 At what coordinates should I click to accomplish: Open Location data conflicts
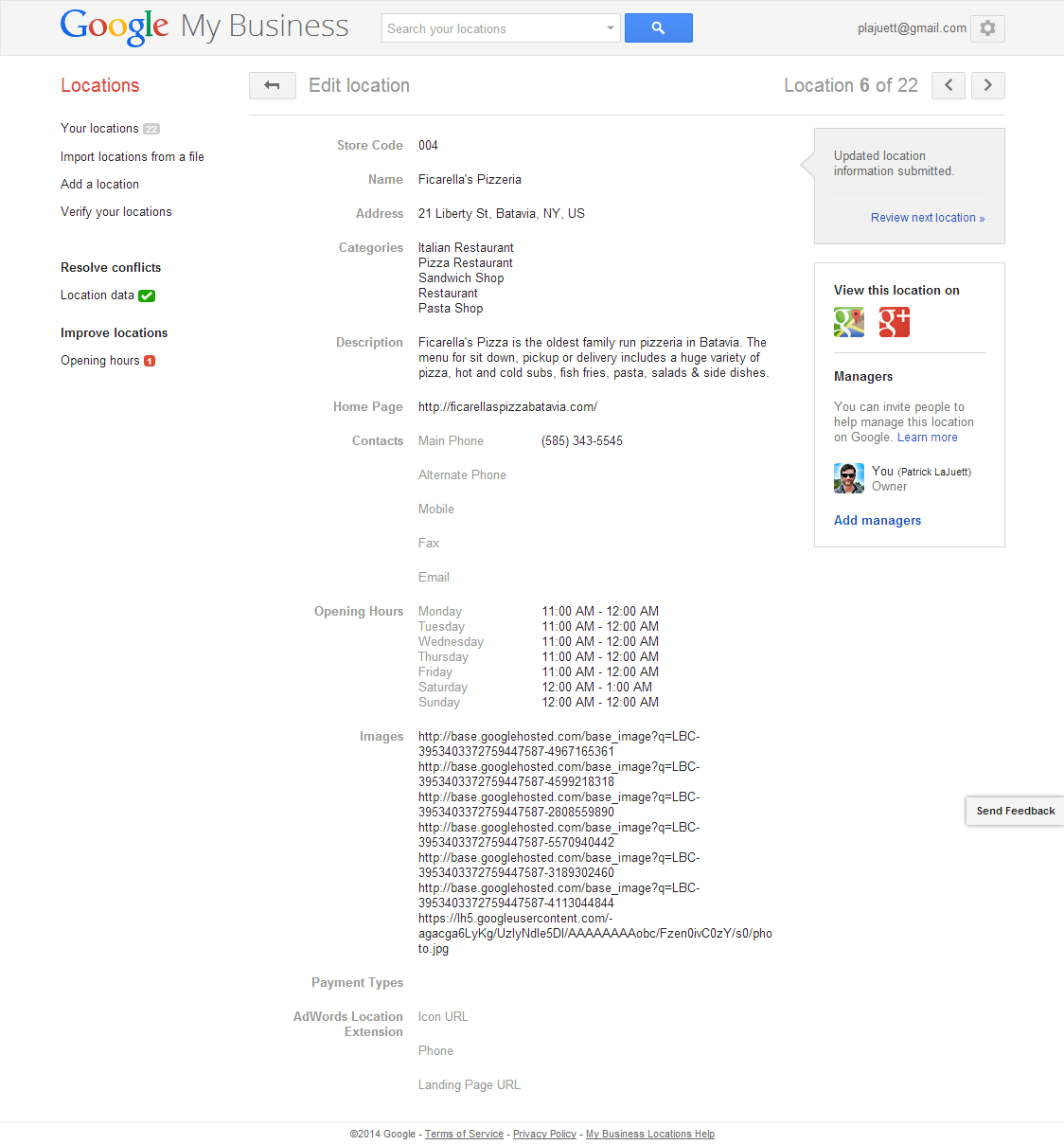click(x=98, y=295)
